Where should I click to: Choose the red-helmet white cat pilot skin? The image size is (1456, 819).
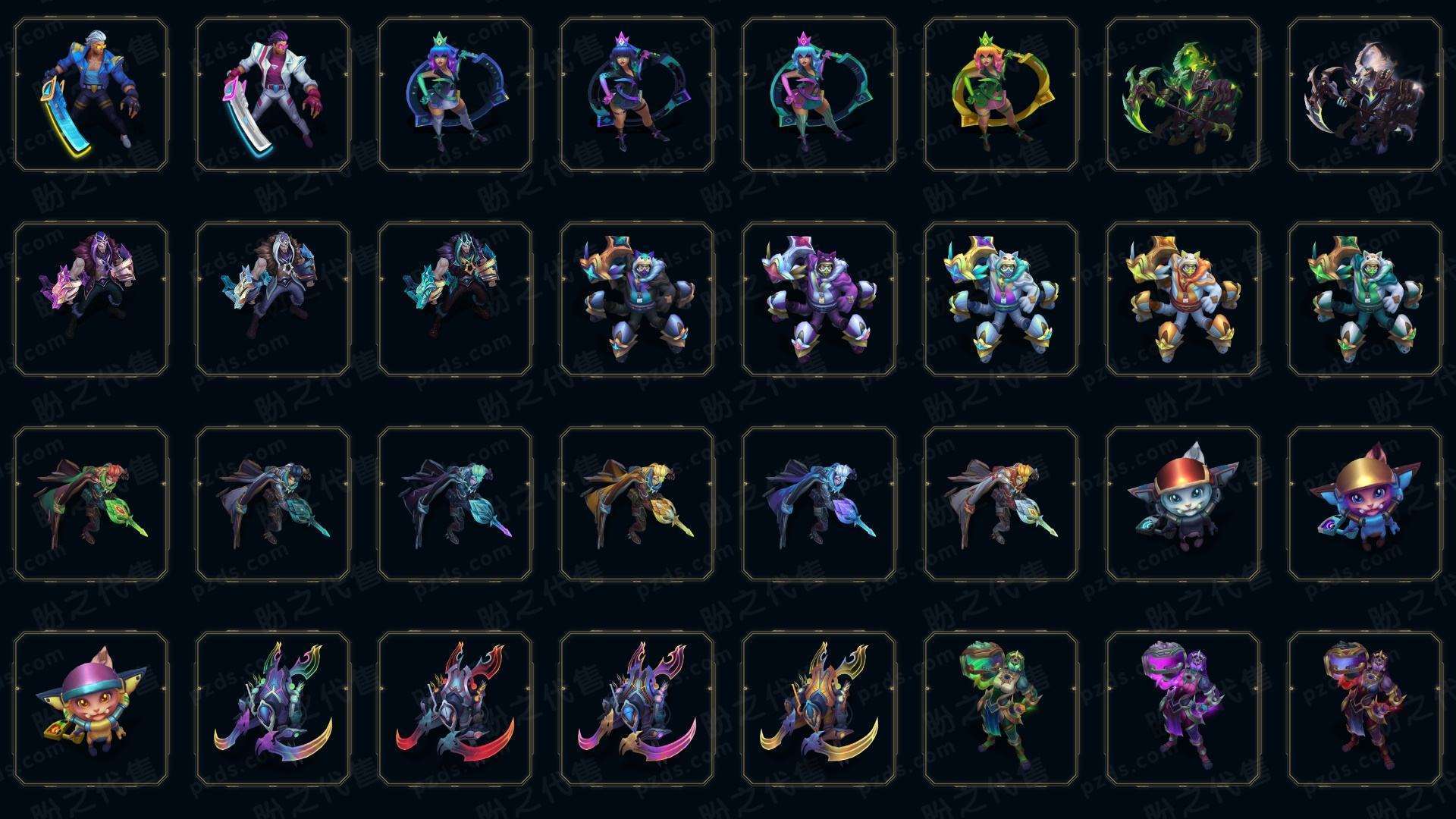pyautogui.click(x=1183, y=504)
